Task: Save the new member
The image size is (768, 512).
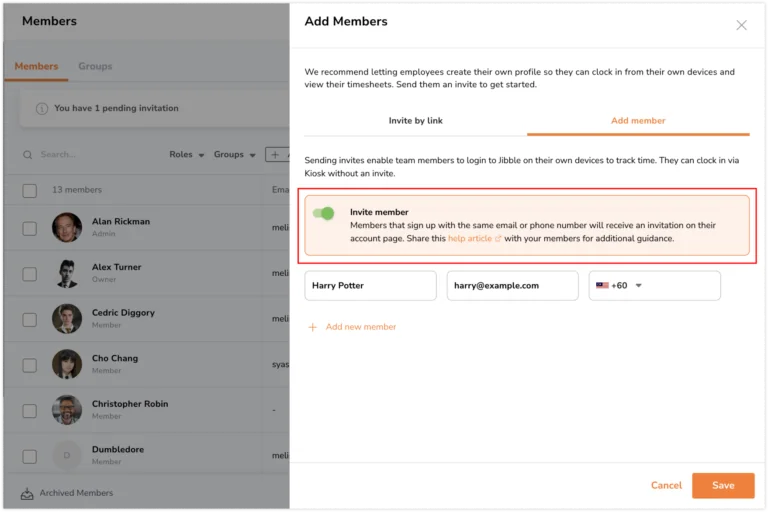Action: pyautogui.click(x=723, y=486)
